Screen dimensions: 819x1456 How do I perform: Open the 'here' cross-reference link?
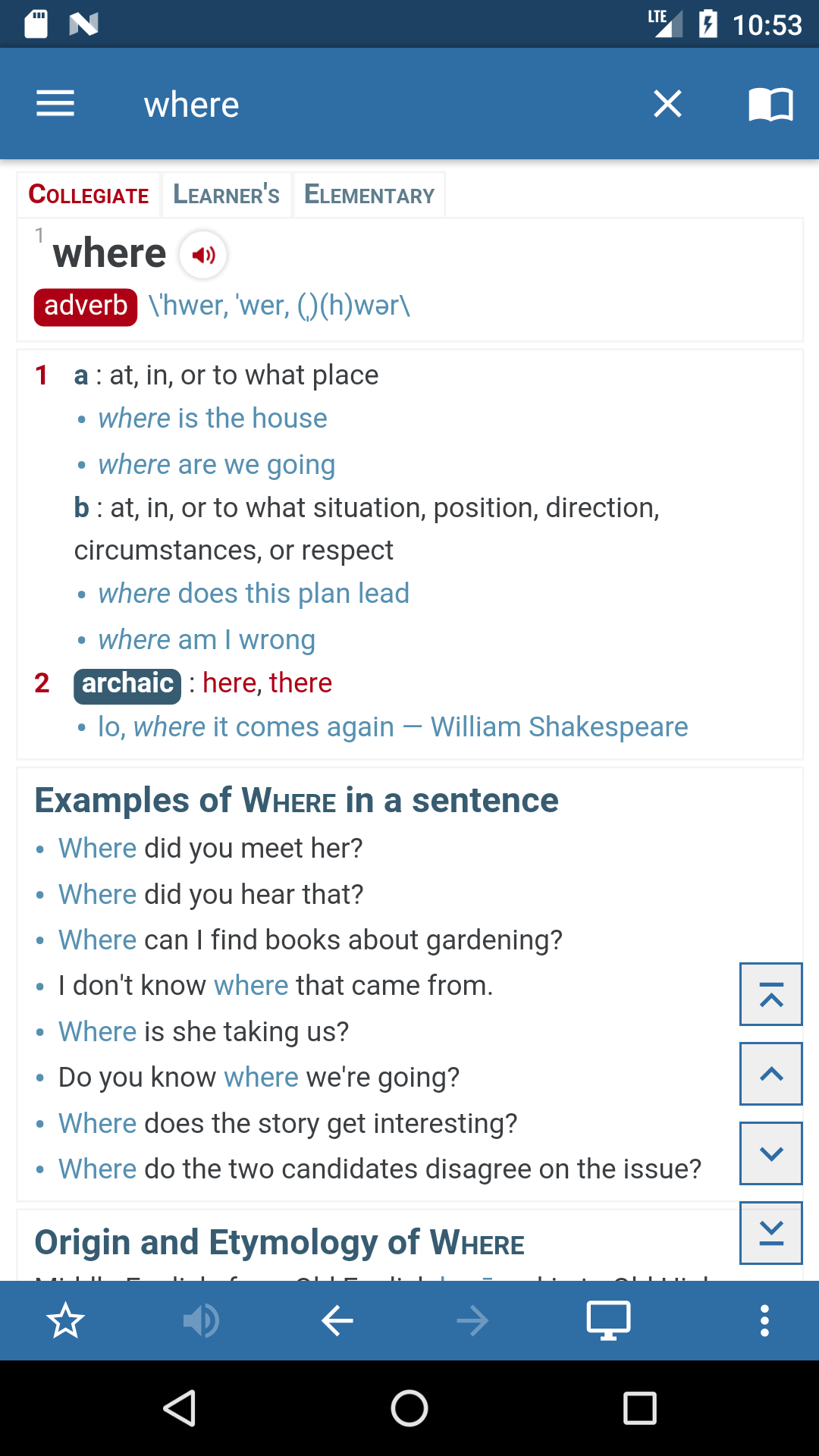[x=230, y=683]
